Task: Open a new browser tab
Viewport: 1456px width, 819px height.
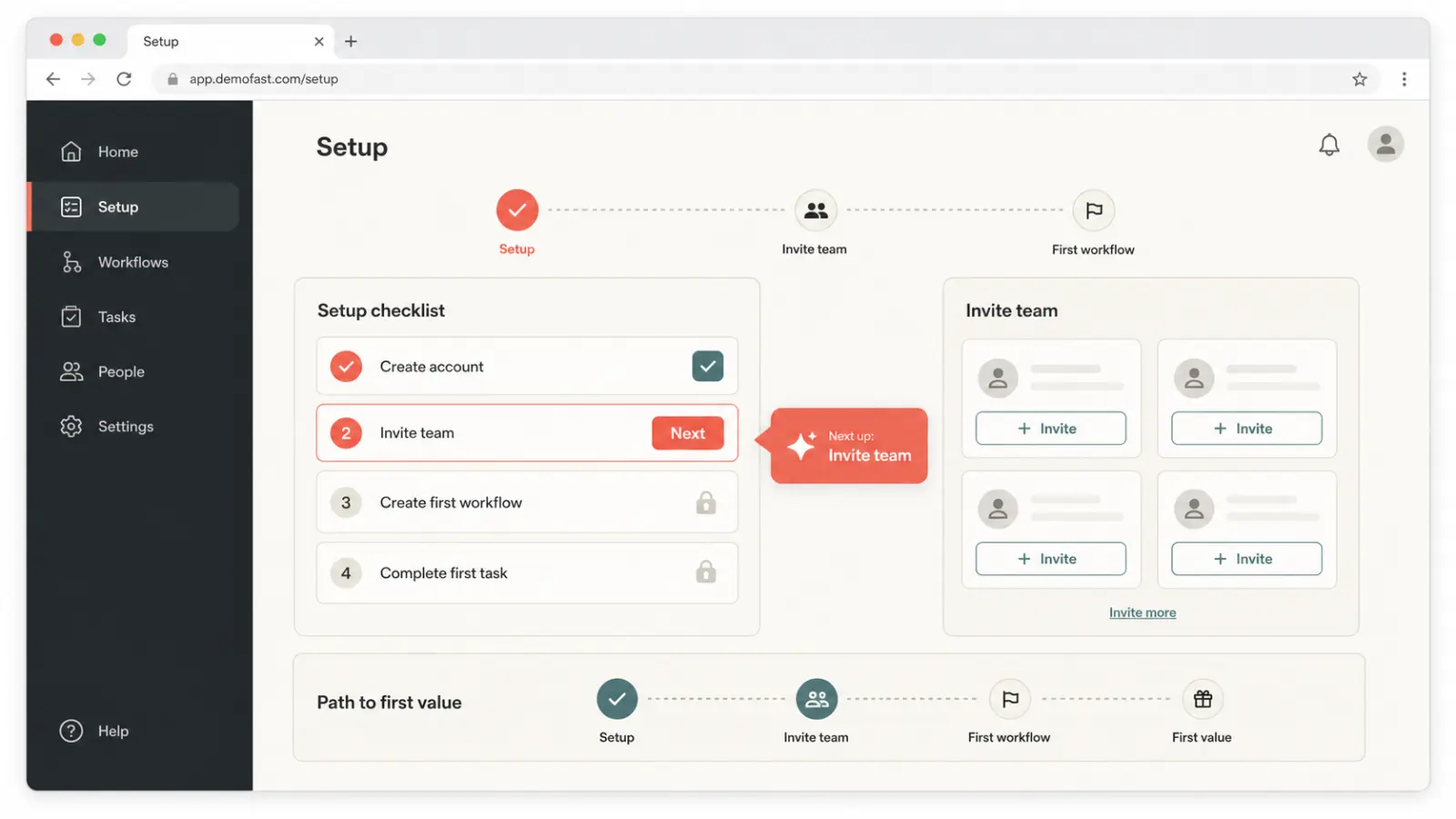Action: (350, 41)
